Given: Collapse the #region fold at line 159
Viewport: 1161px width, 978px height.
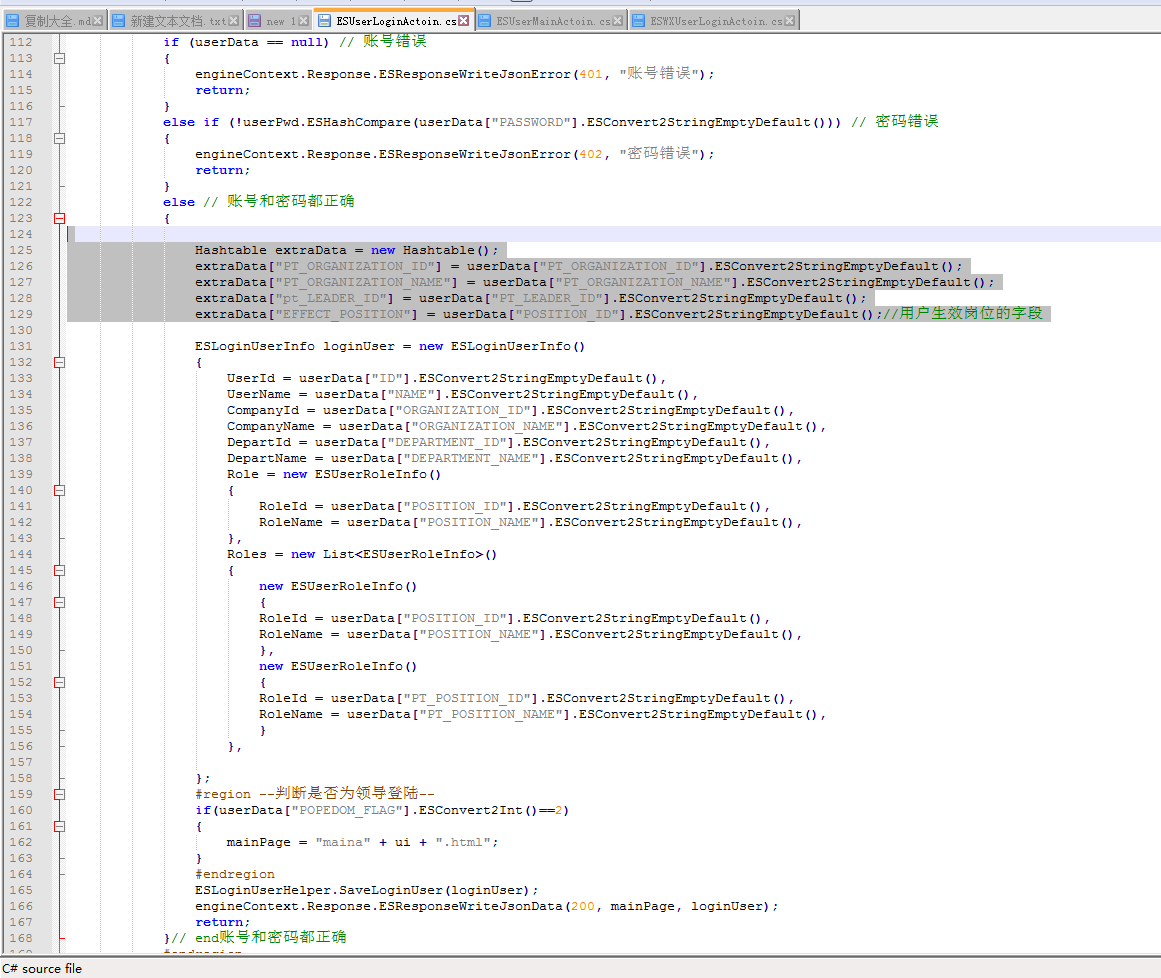Looking at the screenshot, I should pyautogui.click(x=60, y=794).
